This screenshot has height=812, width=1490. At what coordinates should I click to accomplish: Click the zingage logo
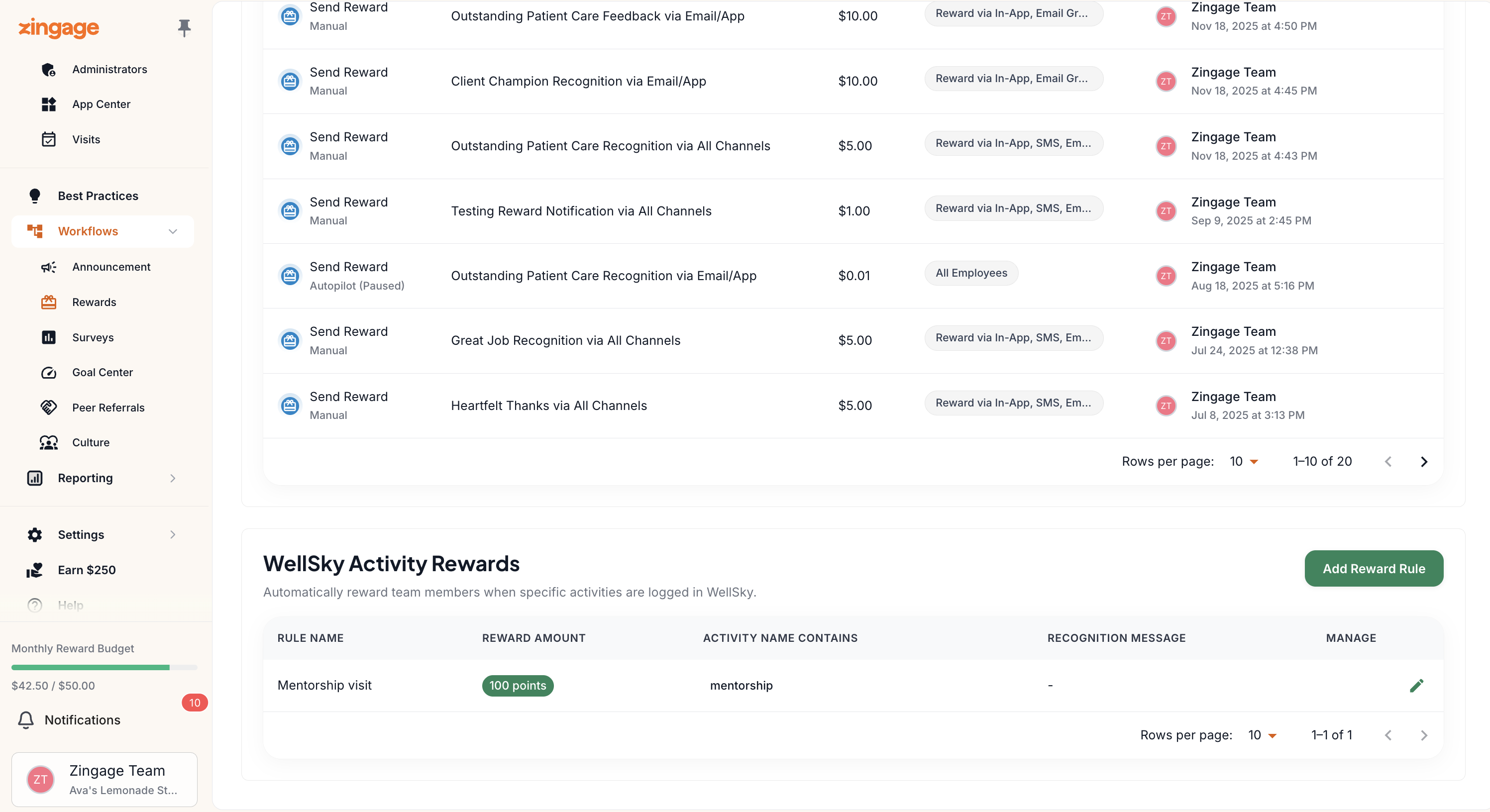58,27
